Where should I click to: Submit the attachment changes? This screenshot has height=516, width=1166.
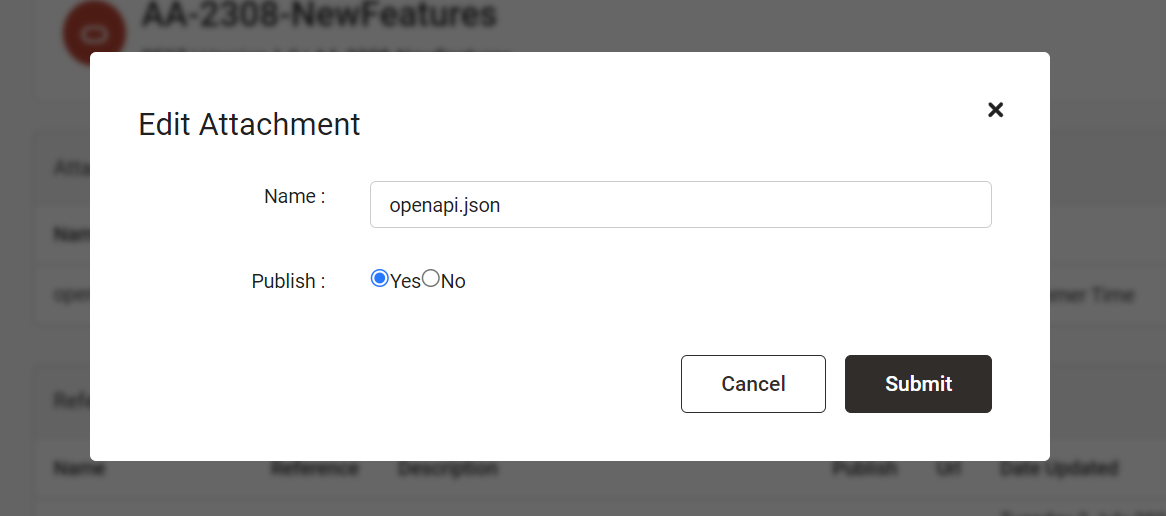coord(918,384)
